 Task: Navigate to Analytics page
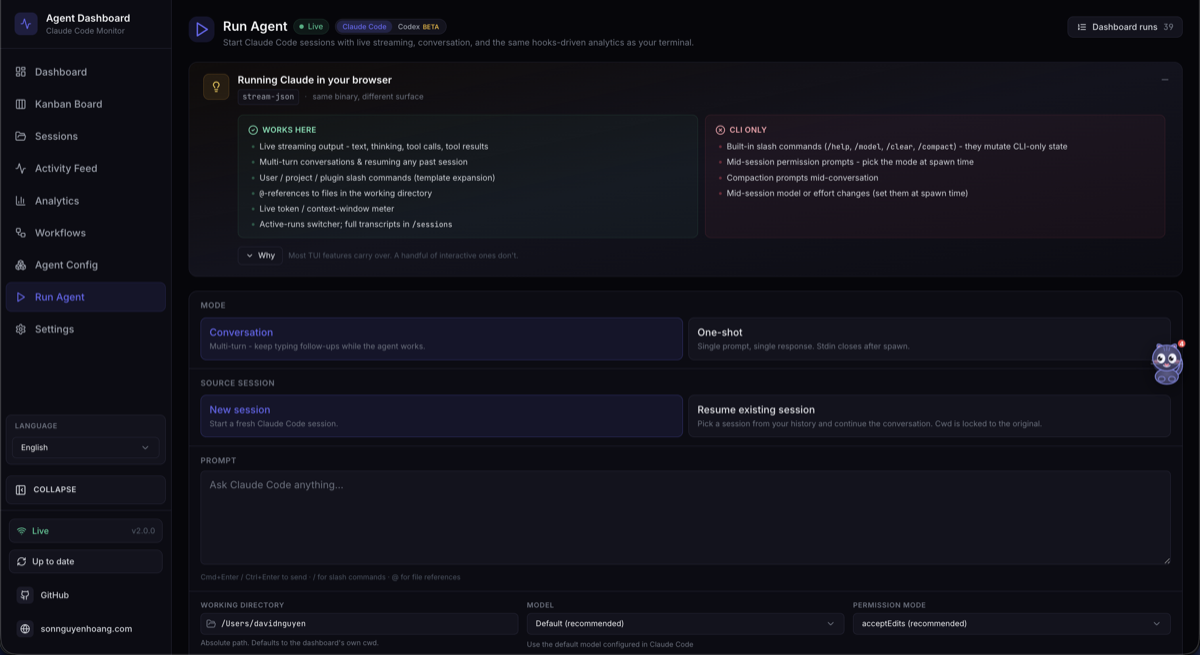86,200
